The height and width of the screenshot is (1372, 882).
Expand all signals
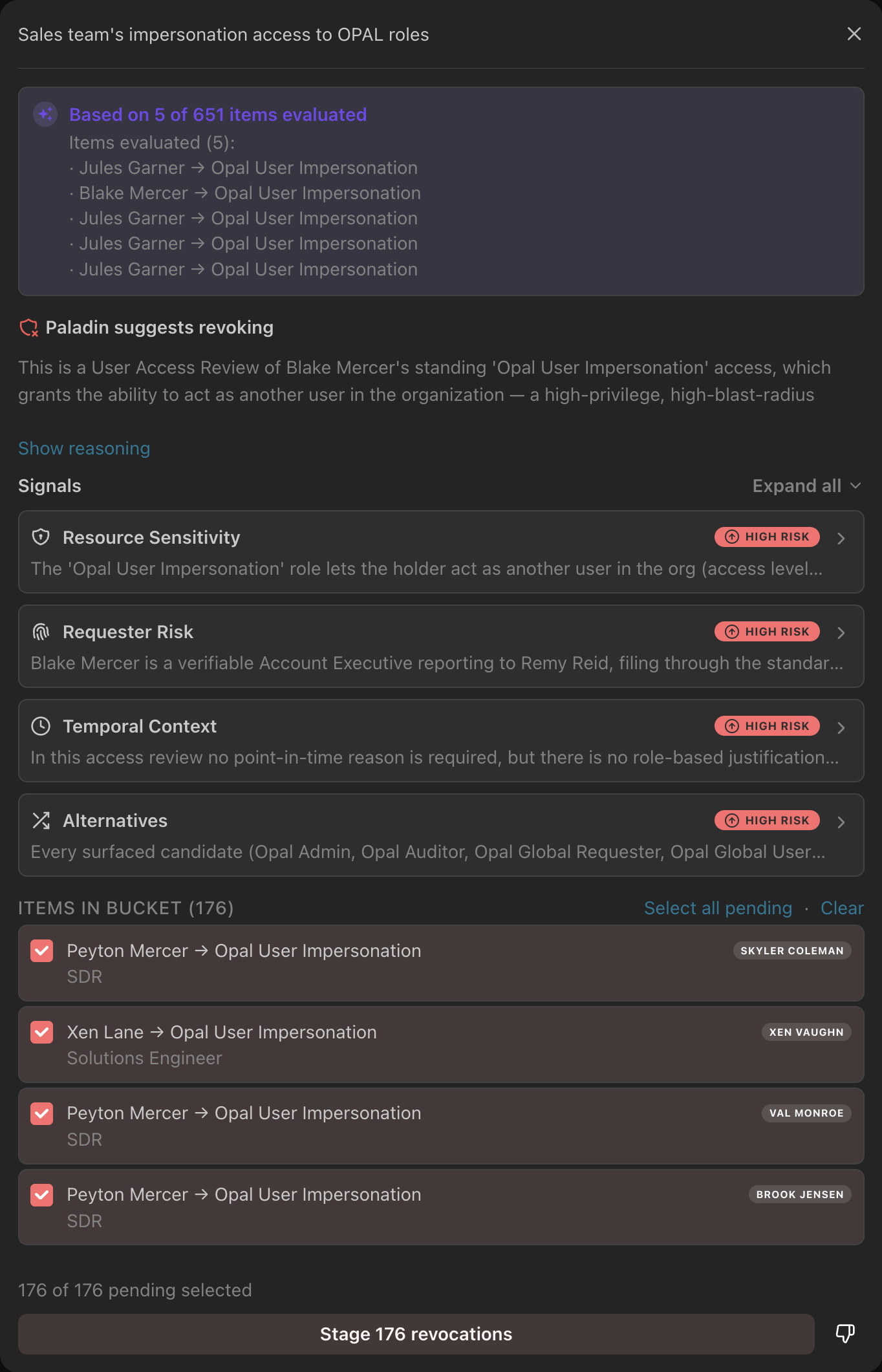tap(806, 486)
